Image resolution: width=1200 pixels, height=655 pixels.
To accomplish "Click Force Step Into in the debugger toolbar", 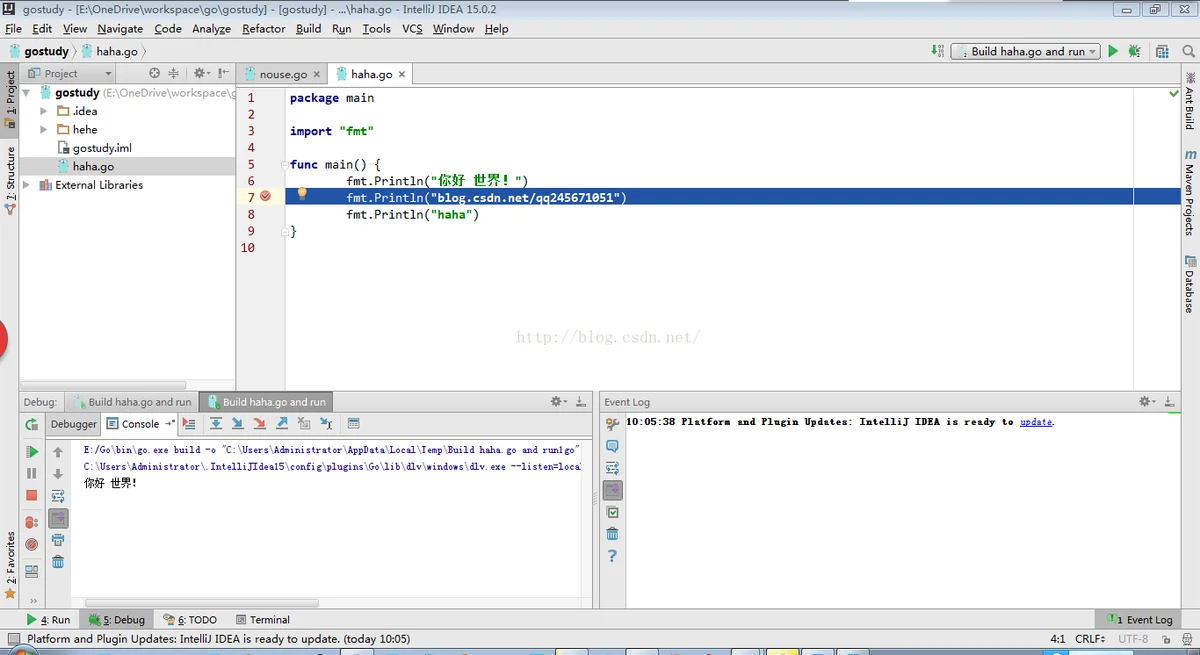I will [x=259, y=424].
